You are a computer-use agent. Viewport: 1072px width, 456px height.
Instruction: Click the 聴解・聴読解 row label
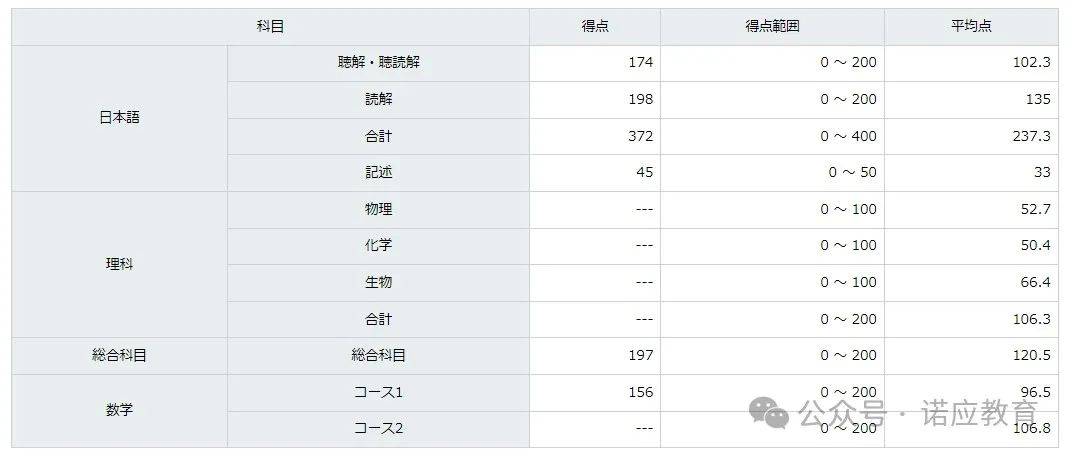[x=378, y=63]
